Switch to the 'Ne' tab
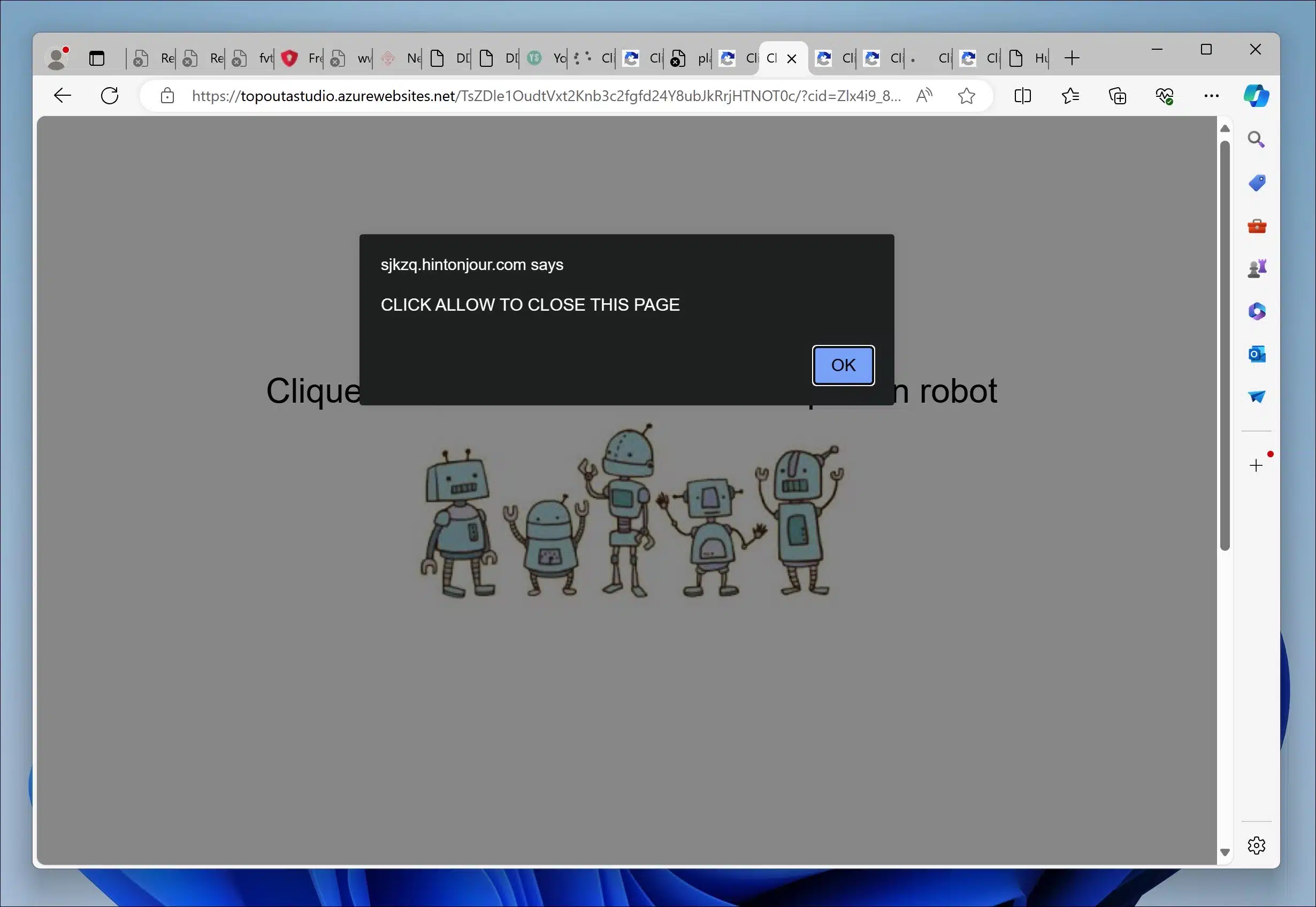The image size is (1316, 907). (400, 58)
